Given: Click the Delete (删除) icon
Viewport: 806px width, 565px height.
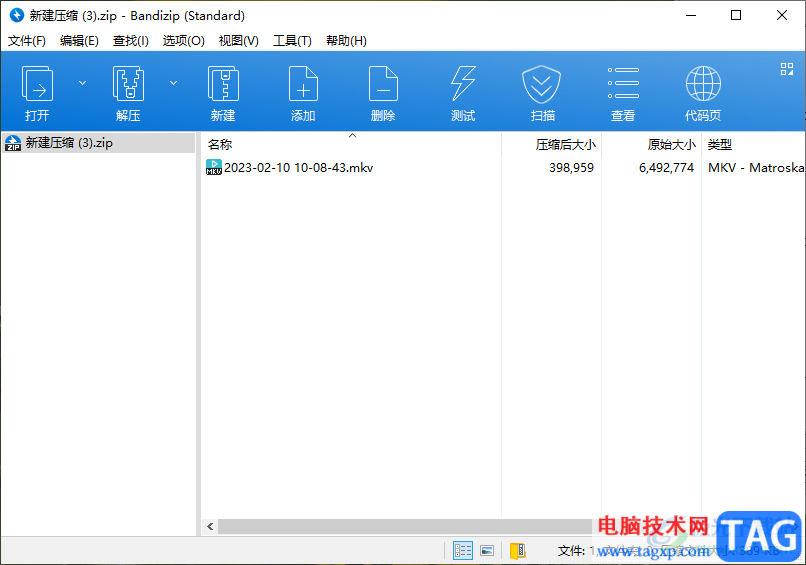Looking at the screenshot, I should (x=383, y=84).
